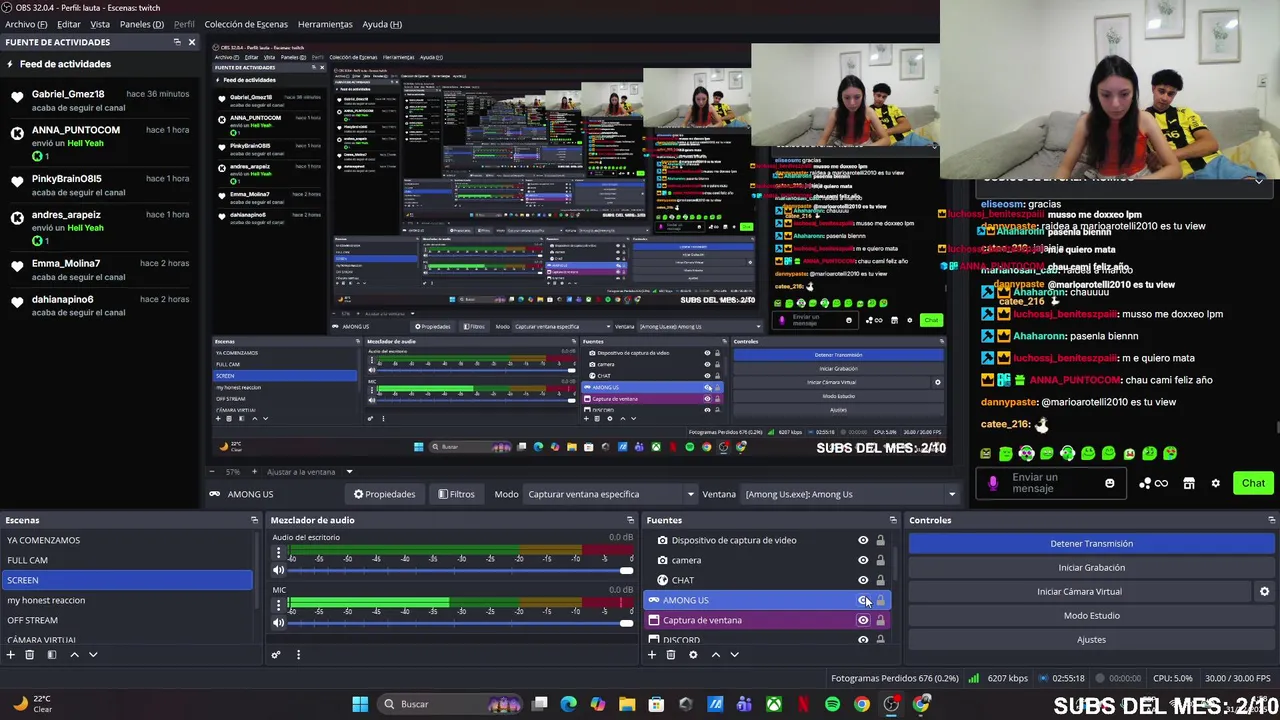Viewport: 1280px width, 720px height.
Task: Open virtual camera settings gear
Action: [1264, 592]
